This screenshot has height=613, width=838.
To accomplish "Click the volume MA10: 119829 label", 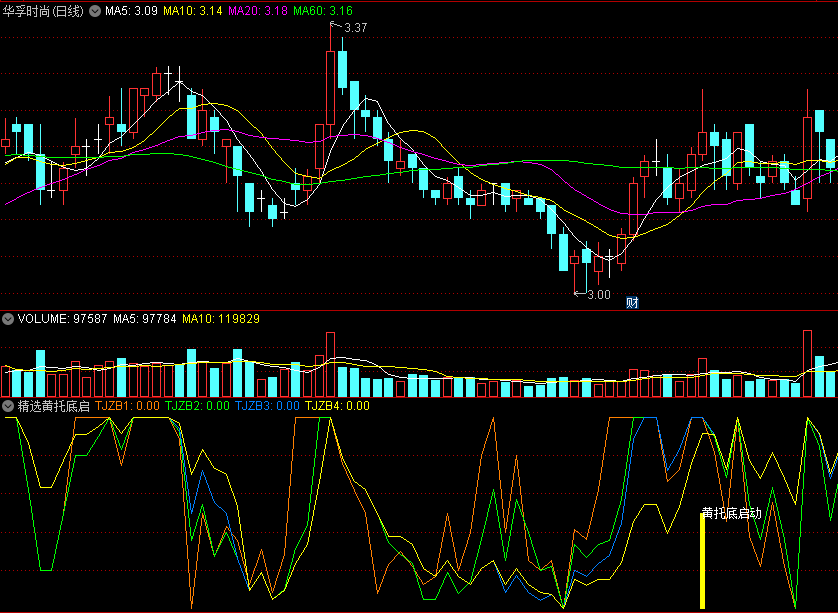I will 221,319.
